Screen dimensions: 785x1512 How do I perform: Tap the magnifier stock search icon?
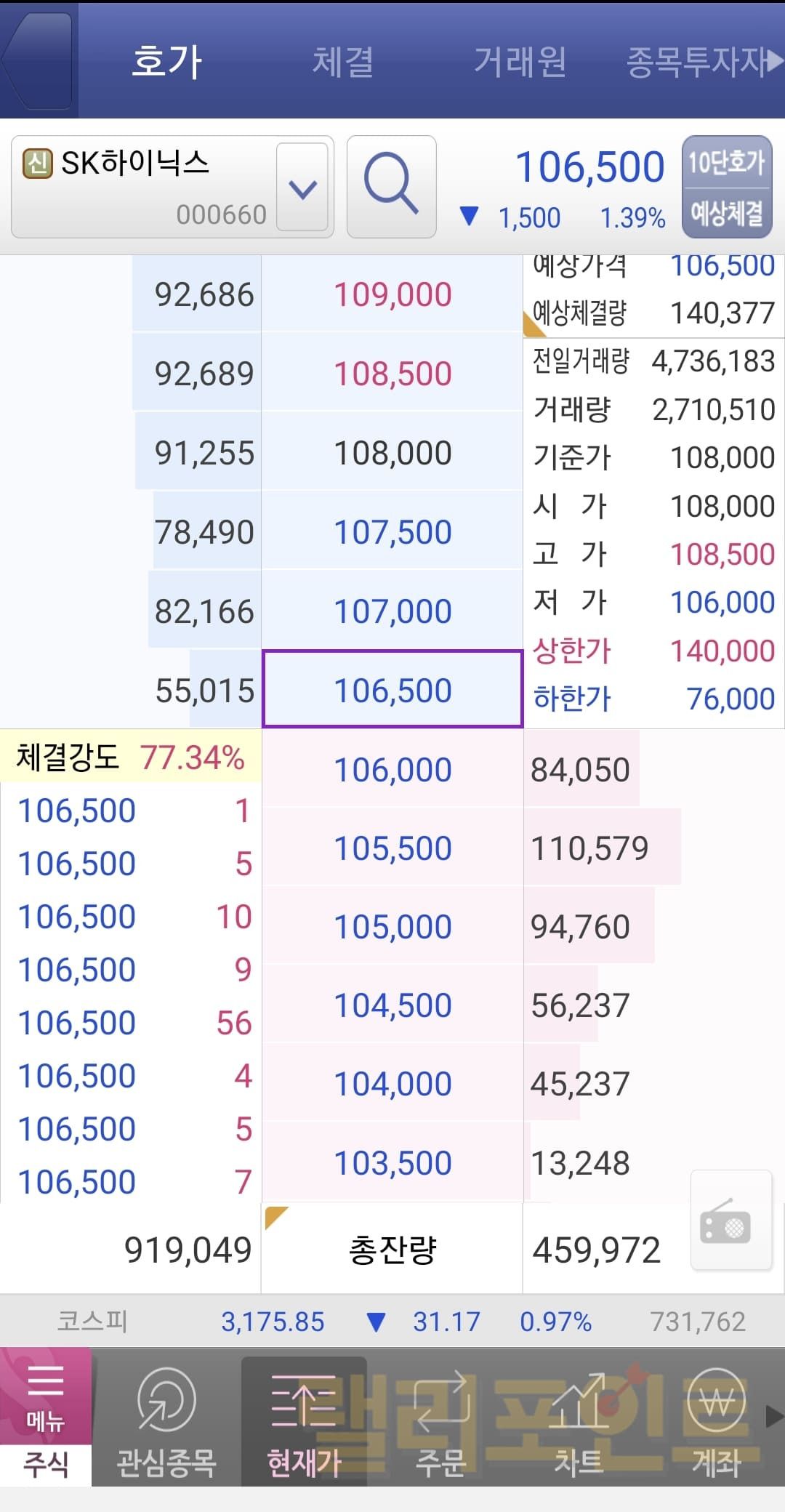point(391,187)
